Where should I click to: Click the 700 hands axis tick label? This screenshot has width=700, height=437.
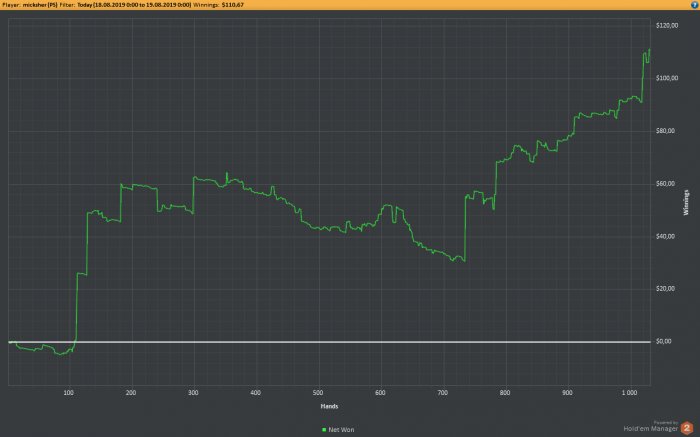442,393
